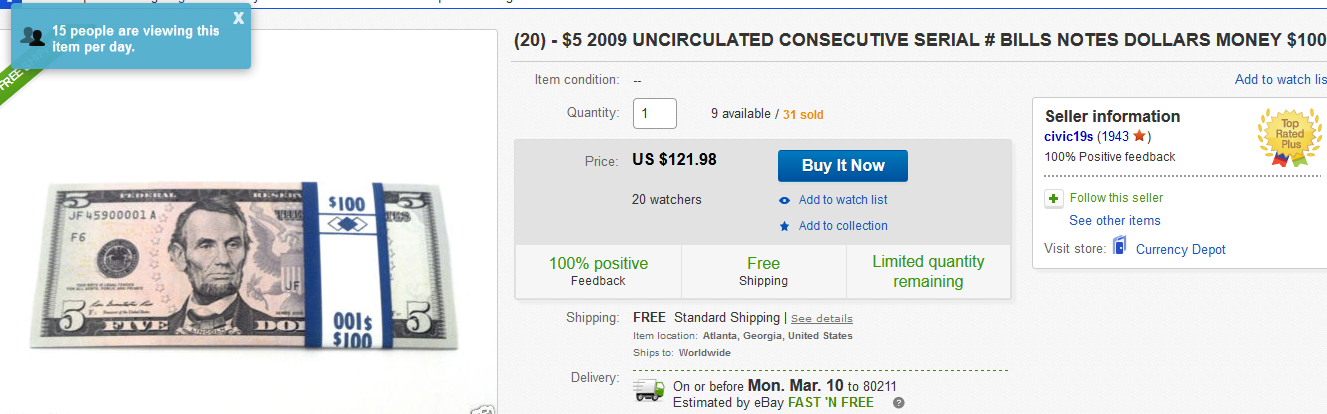The height and width of the screenshot is (414, 1327).
Task: Click the store door icon beside Currency Depot
Action: [1119, 248]
